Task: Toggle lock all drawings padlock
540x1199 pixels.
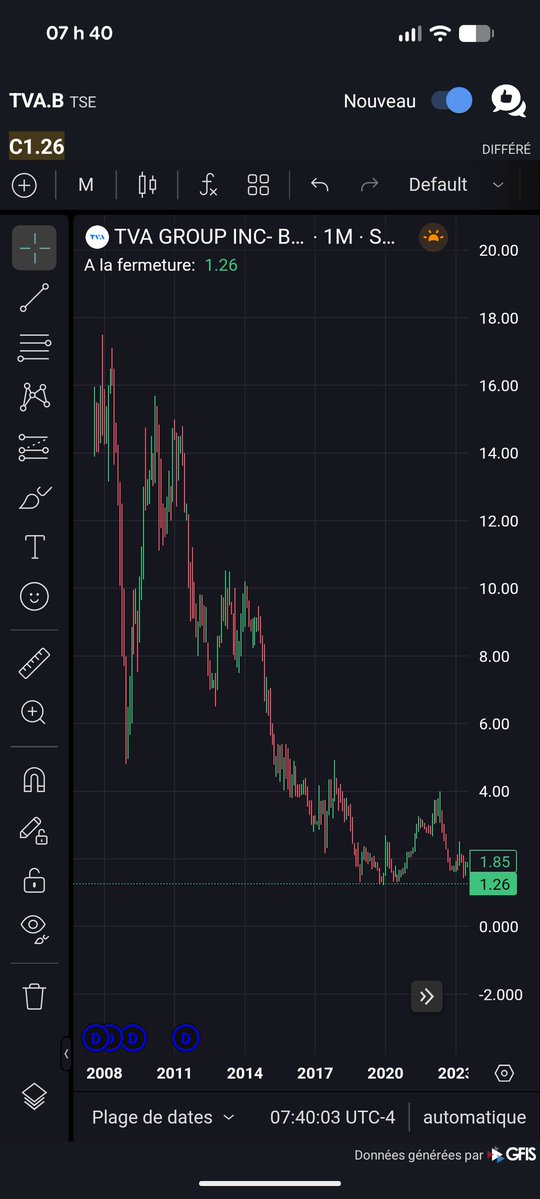Action: [34, 879]
